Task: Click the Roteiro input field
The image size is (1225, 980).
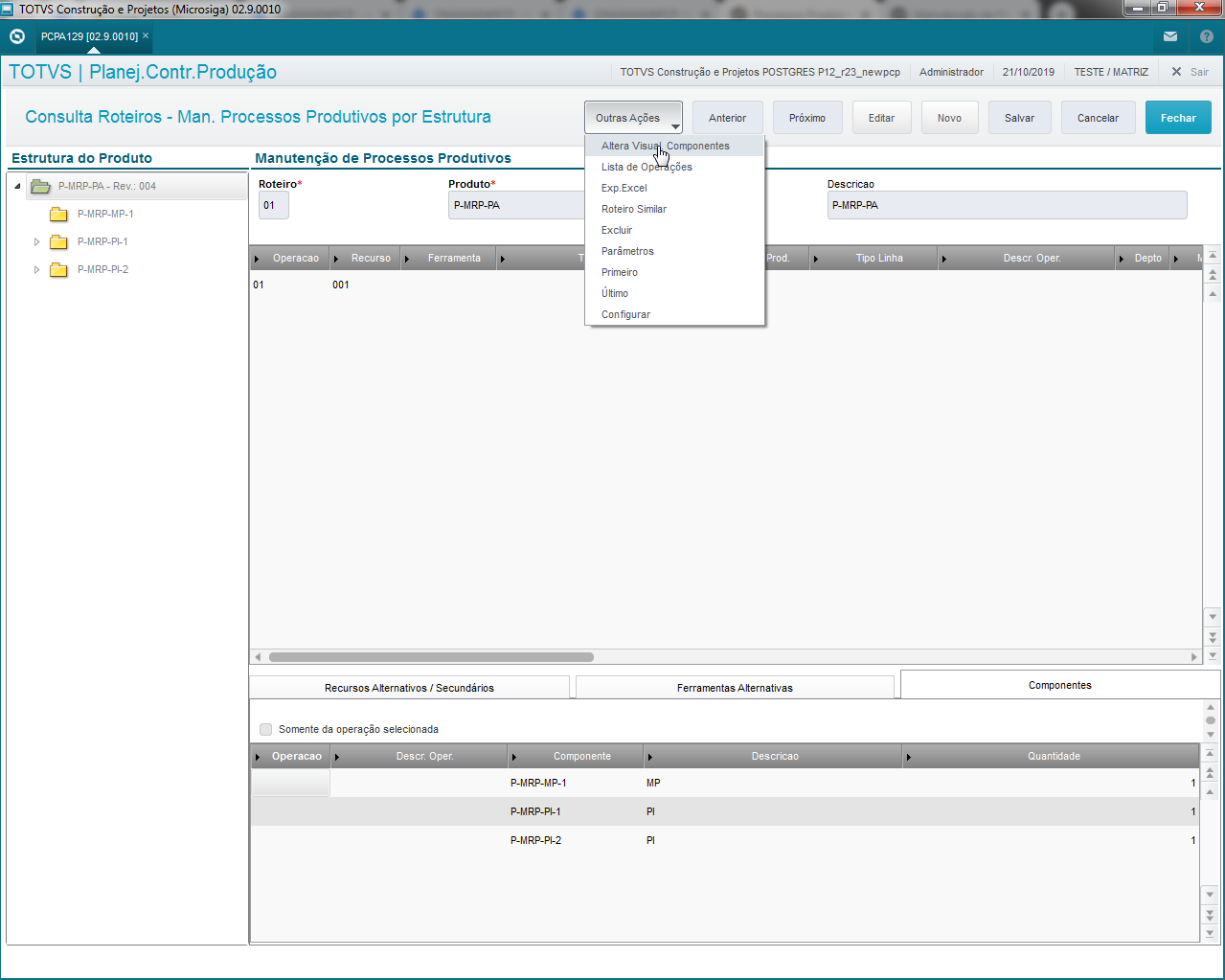Action: tap(273, 205)
